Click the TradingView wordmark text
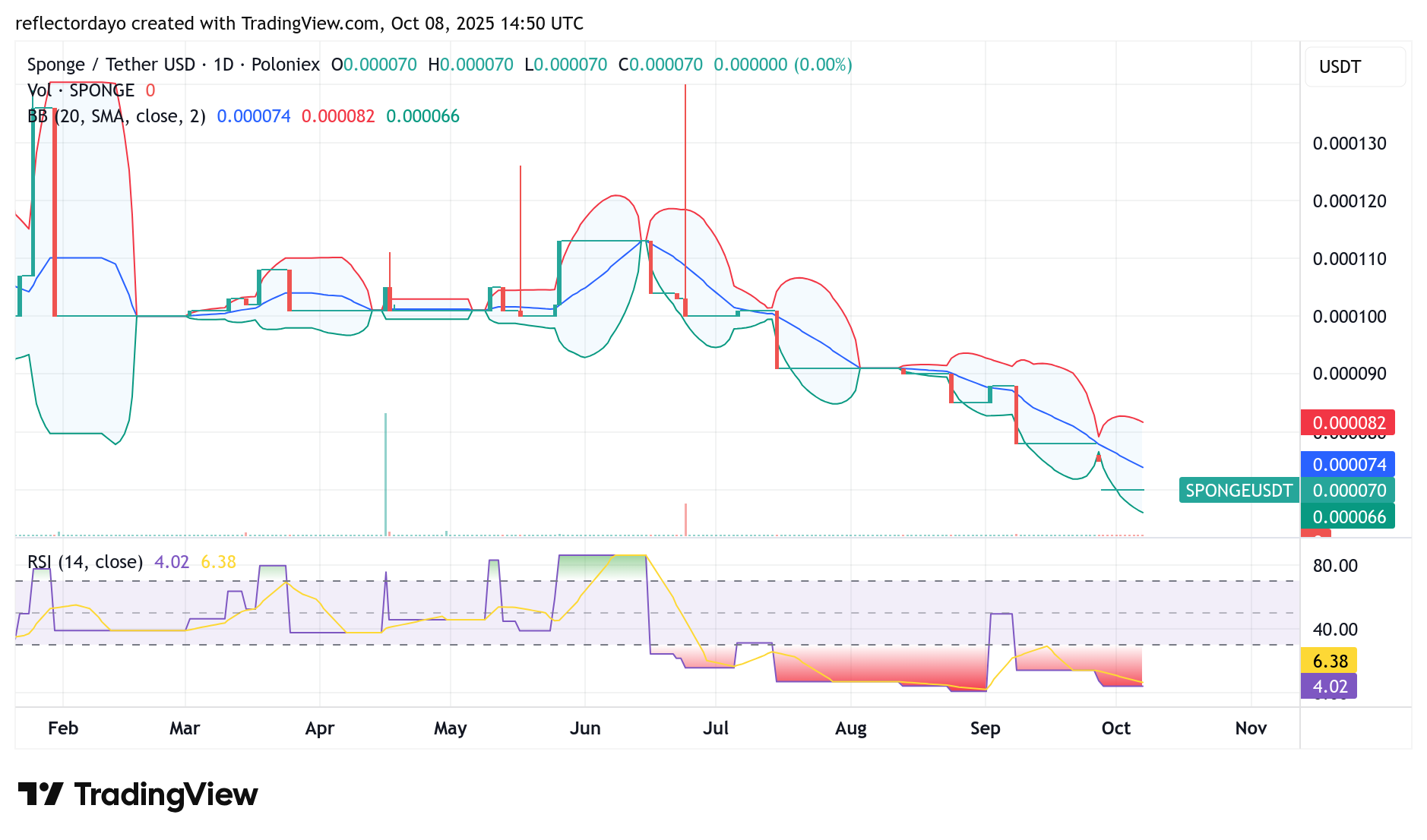The image size is (1427, 840). 166,794
